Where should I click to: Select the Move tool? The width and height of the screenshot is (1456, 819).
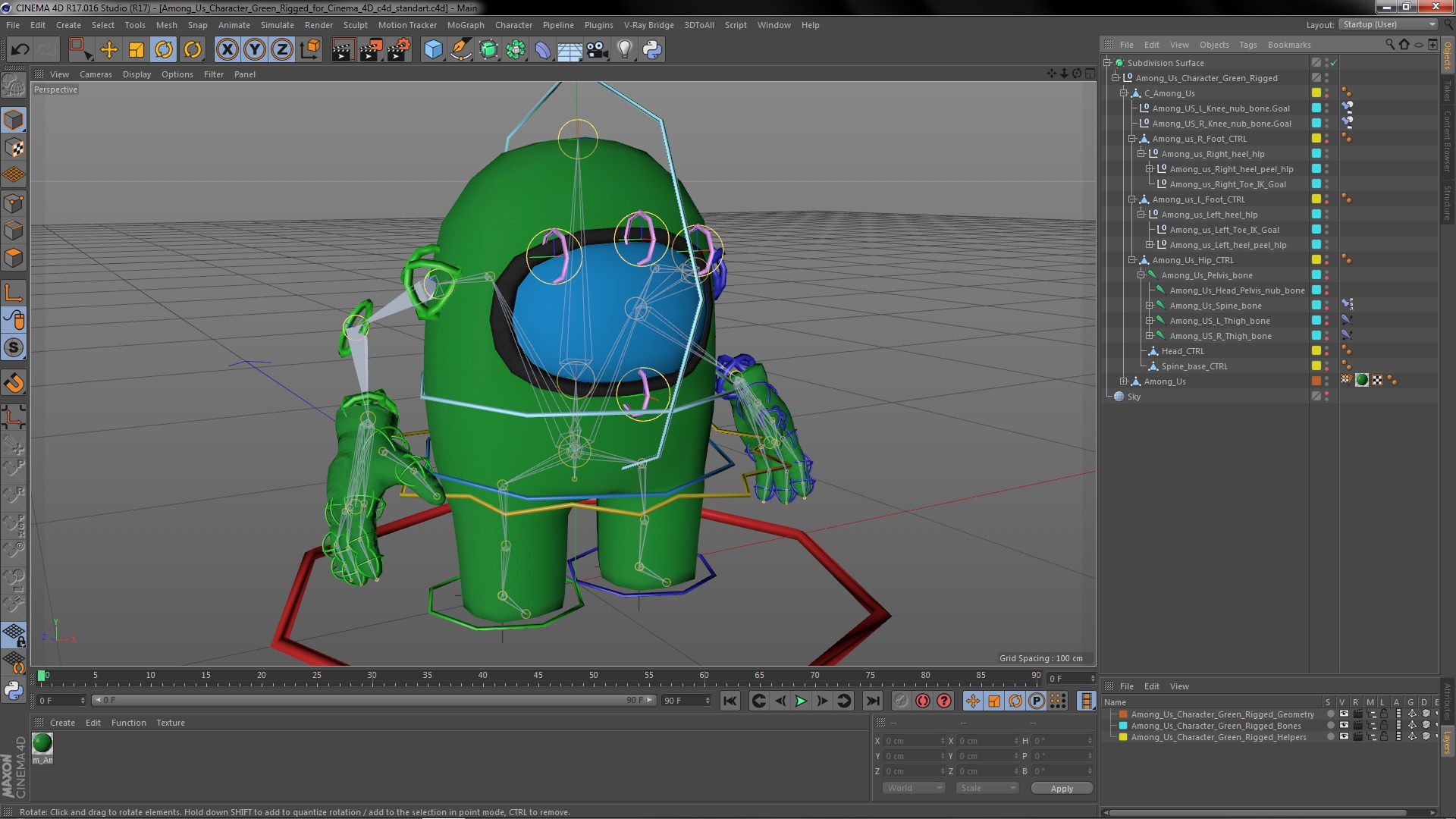(109, 50)
